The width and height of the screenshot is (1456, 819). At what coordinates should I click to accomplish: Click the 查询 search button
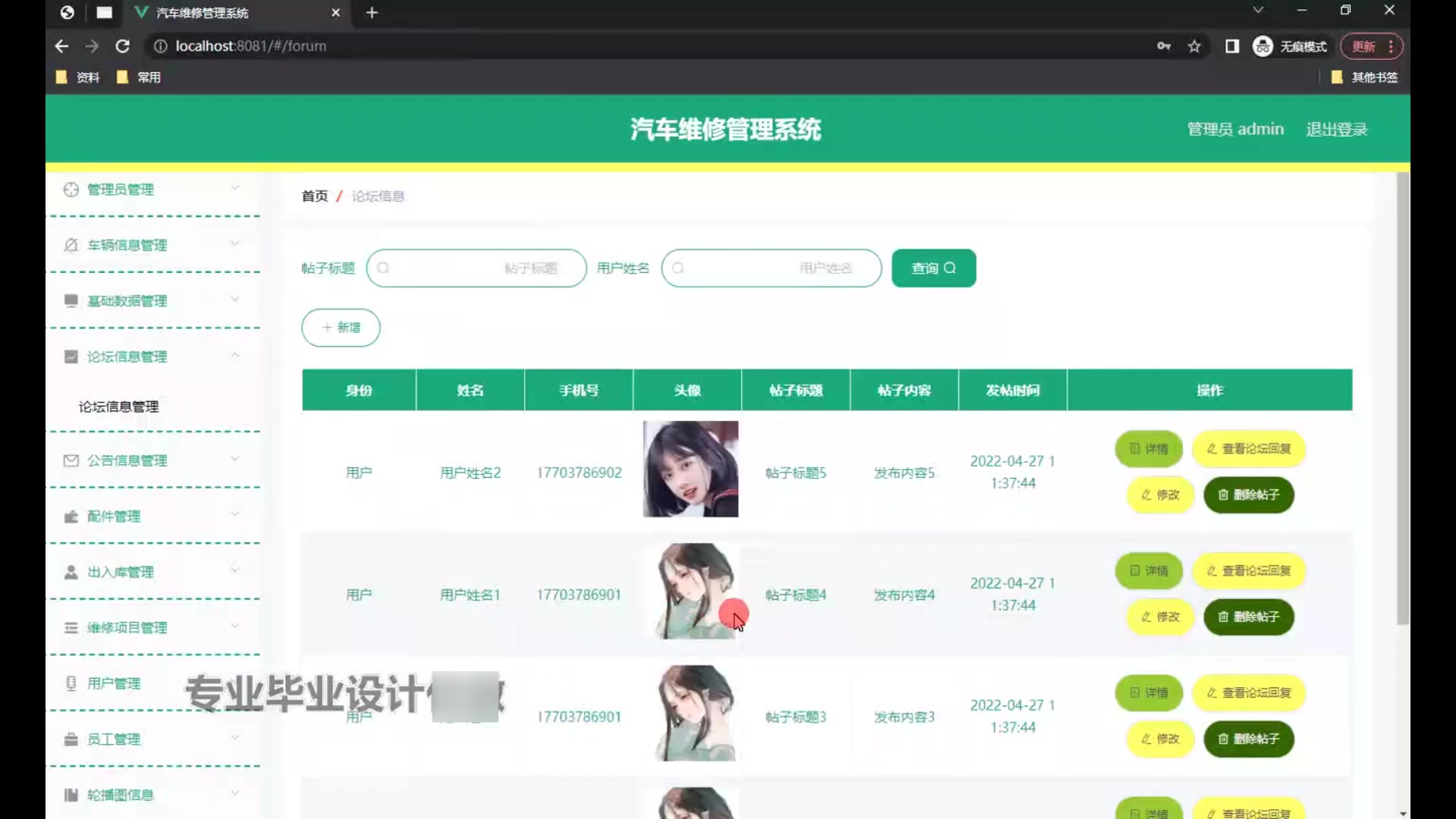pos(934,268)
